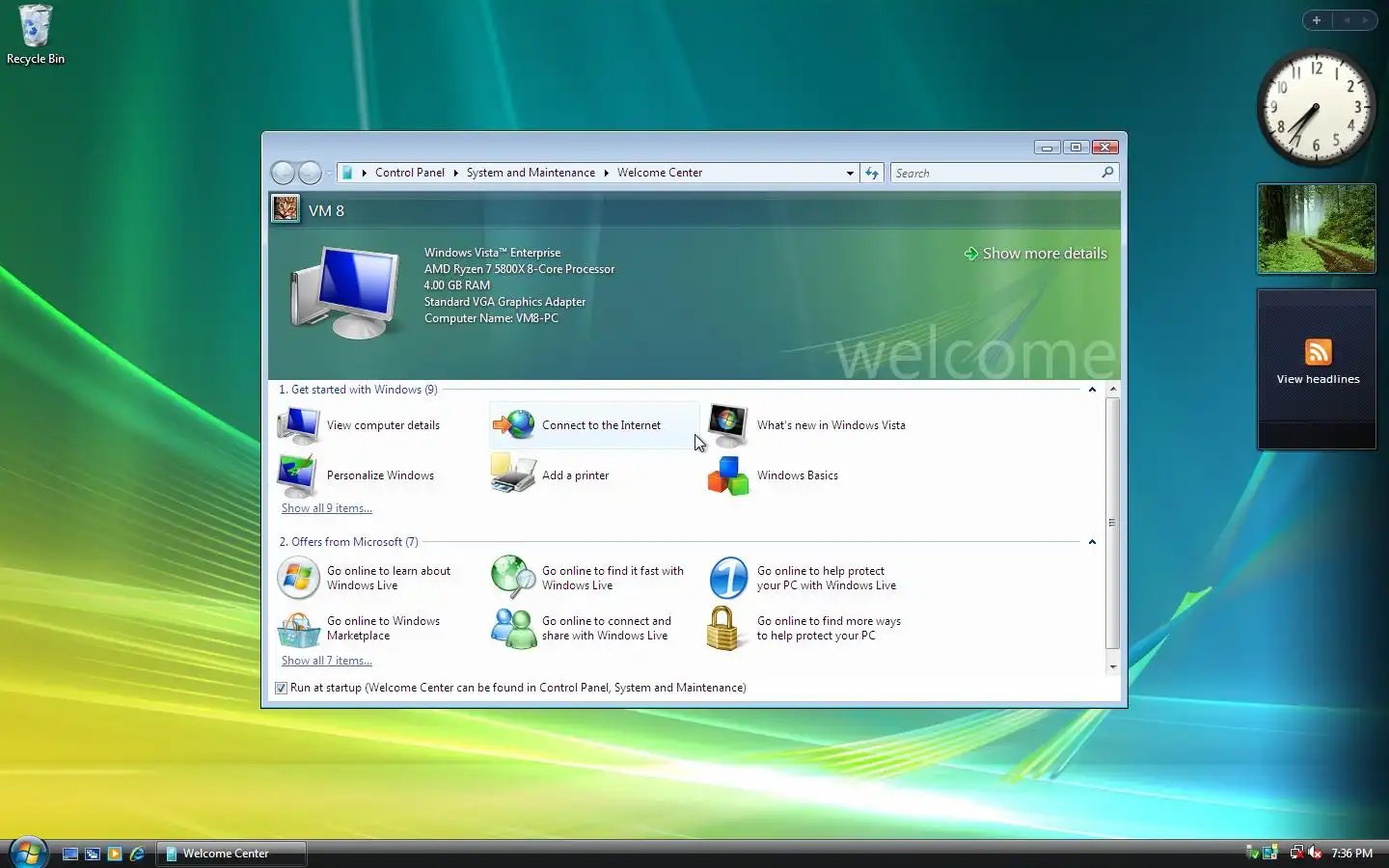Click the sidebar next gadgets page arrow
Image resolution: width=1389 pixels, height=868 pixels.
(1365, 20)
